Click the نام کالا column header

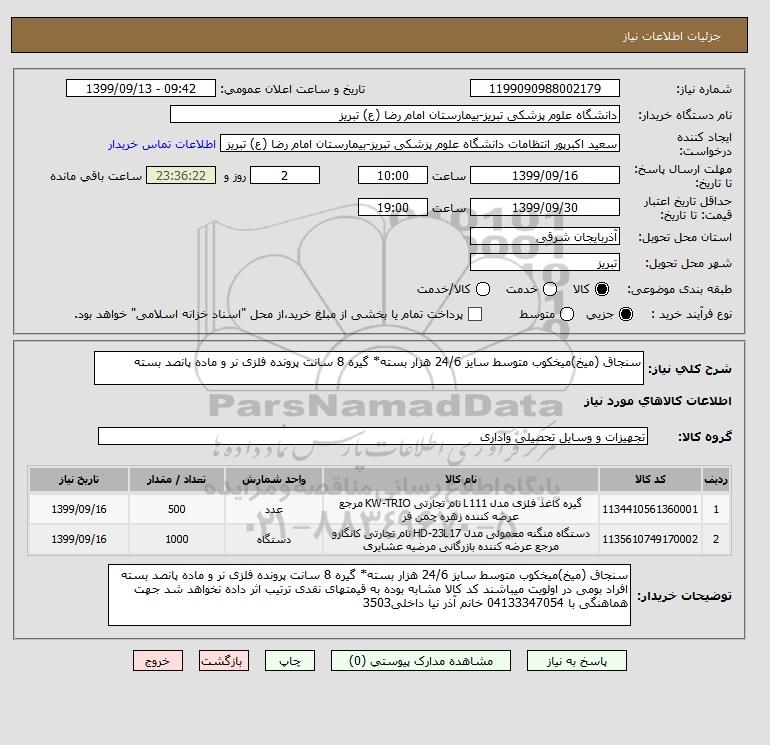pos(461,479)
